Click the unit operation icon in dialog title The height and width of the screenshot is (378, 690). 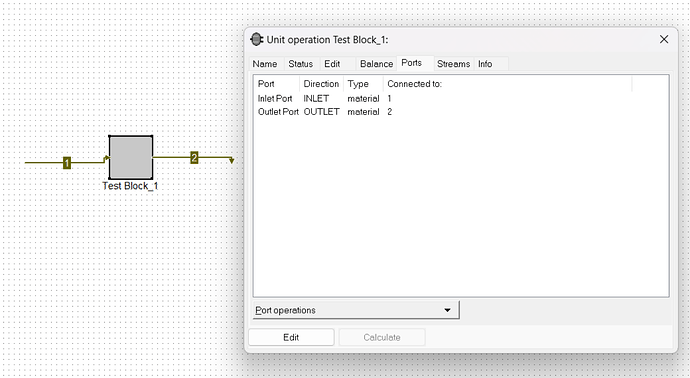click(257, 40)
